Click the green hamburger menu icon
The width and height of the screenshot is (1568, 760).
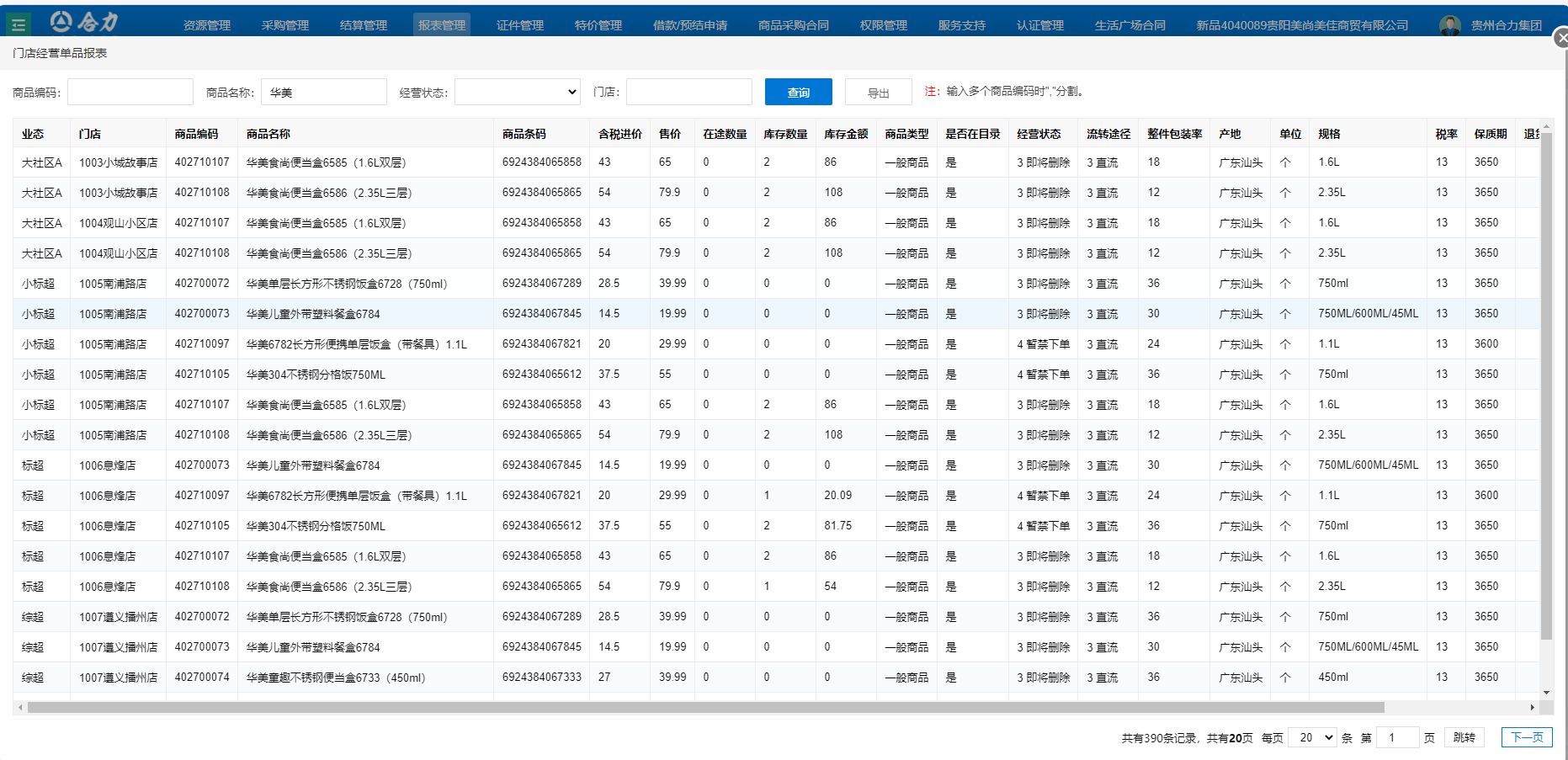tap(19, 24)
